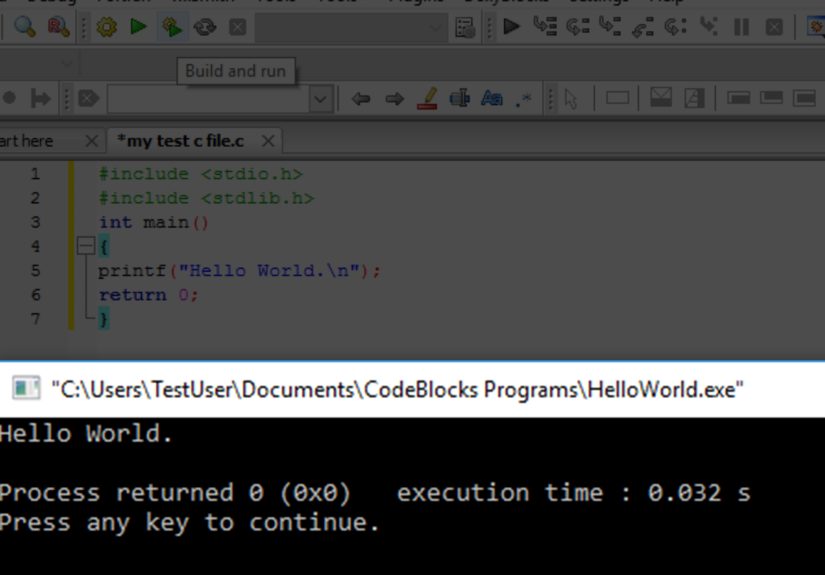Click the #include <stdlib.h> line
Viewport: 825px width, 575px height.
(206, 198)
